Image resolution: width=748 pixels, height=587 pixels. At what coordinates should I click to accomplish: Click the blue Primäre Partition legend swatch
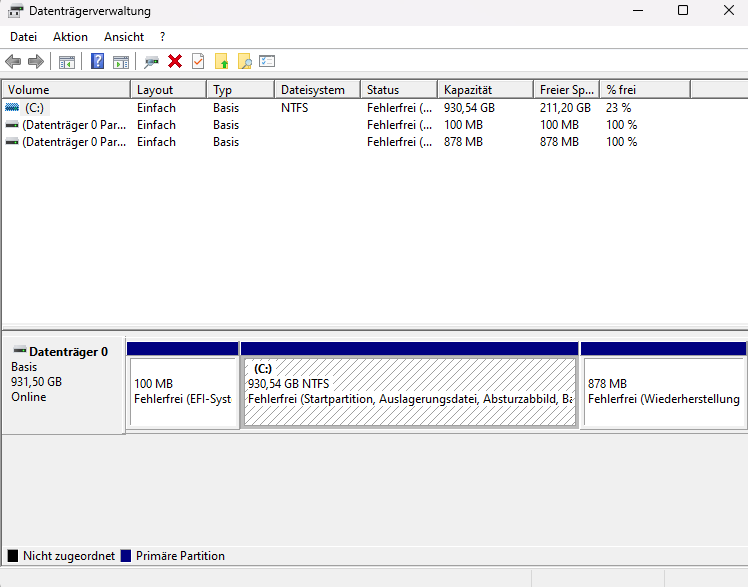(126, 556)
